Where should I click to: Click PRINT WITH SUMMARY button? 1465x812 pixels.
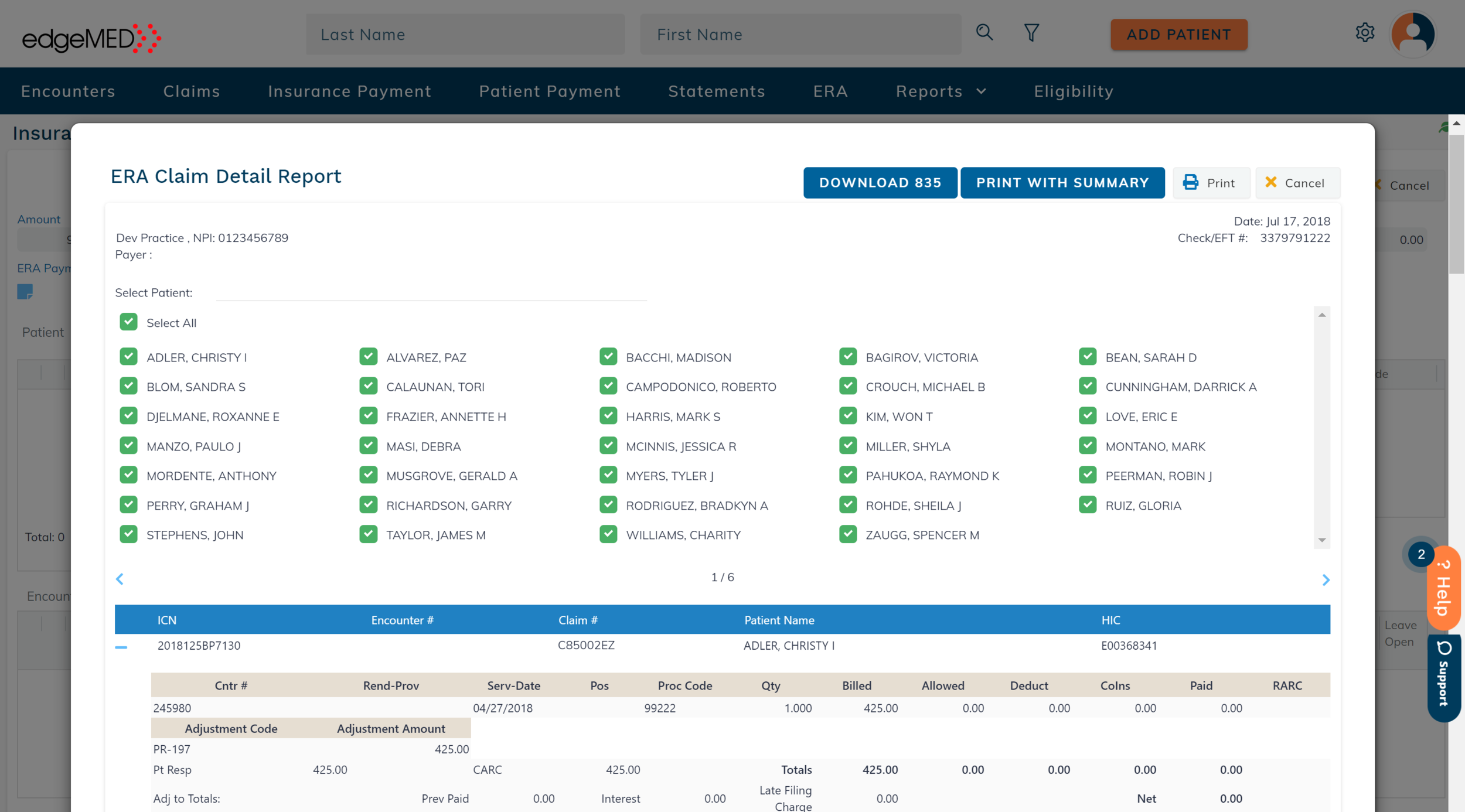point(1062,183)
